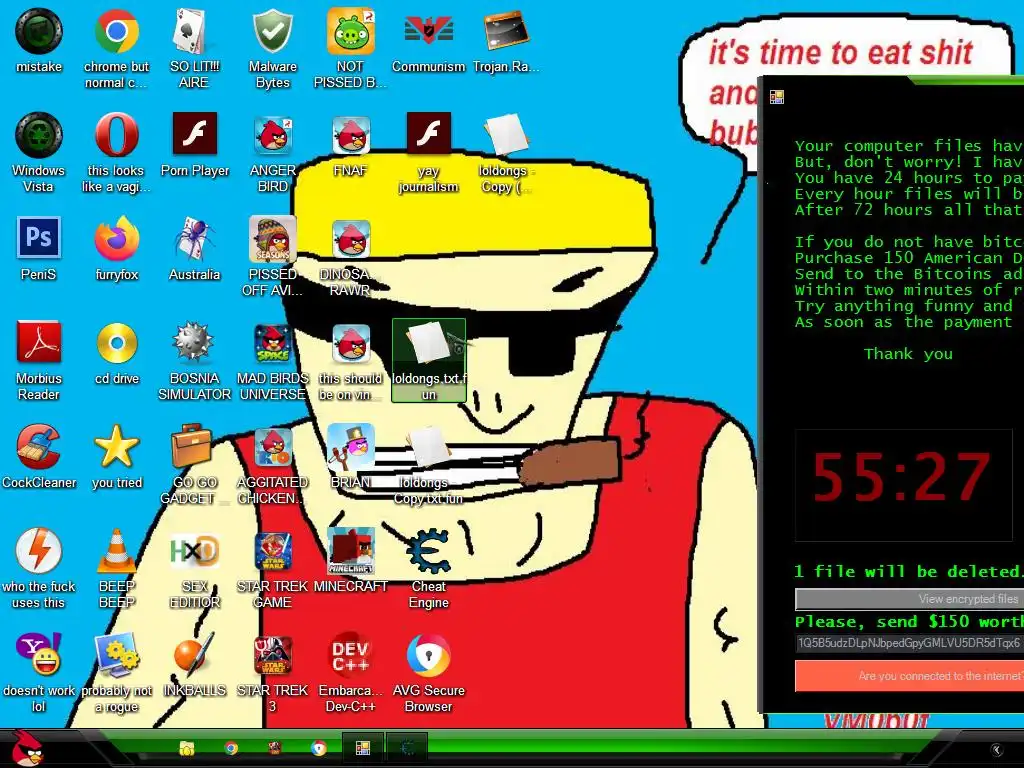
Task: Open the BEEP BEEP traffic cone icon
Action: pyautogui.click(x=116, y=568)
